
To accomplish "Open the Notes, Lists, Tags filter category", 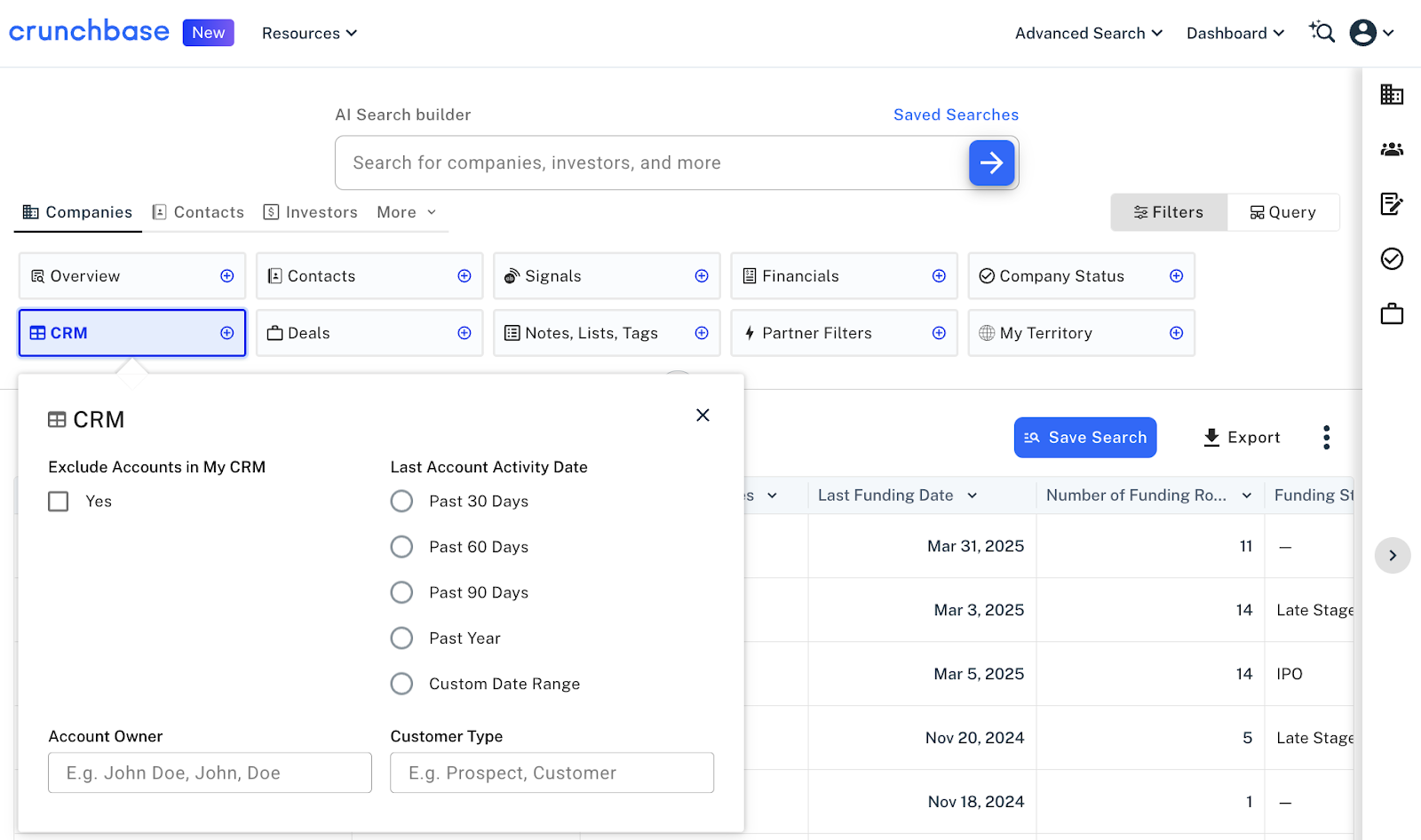I will (x=607, y=333).
